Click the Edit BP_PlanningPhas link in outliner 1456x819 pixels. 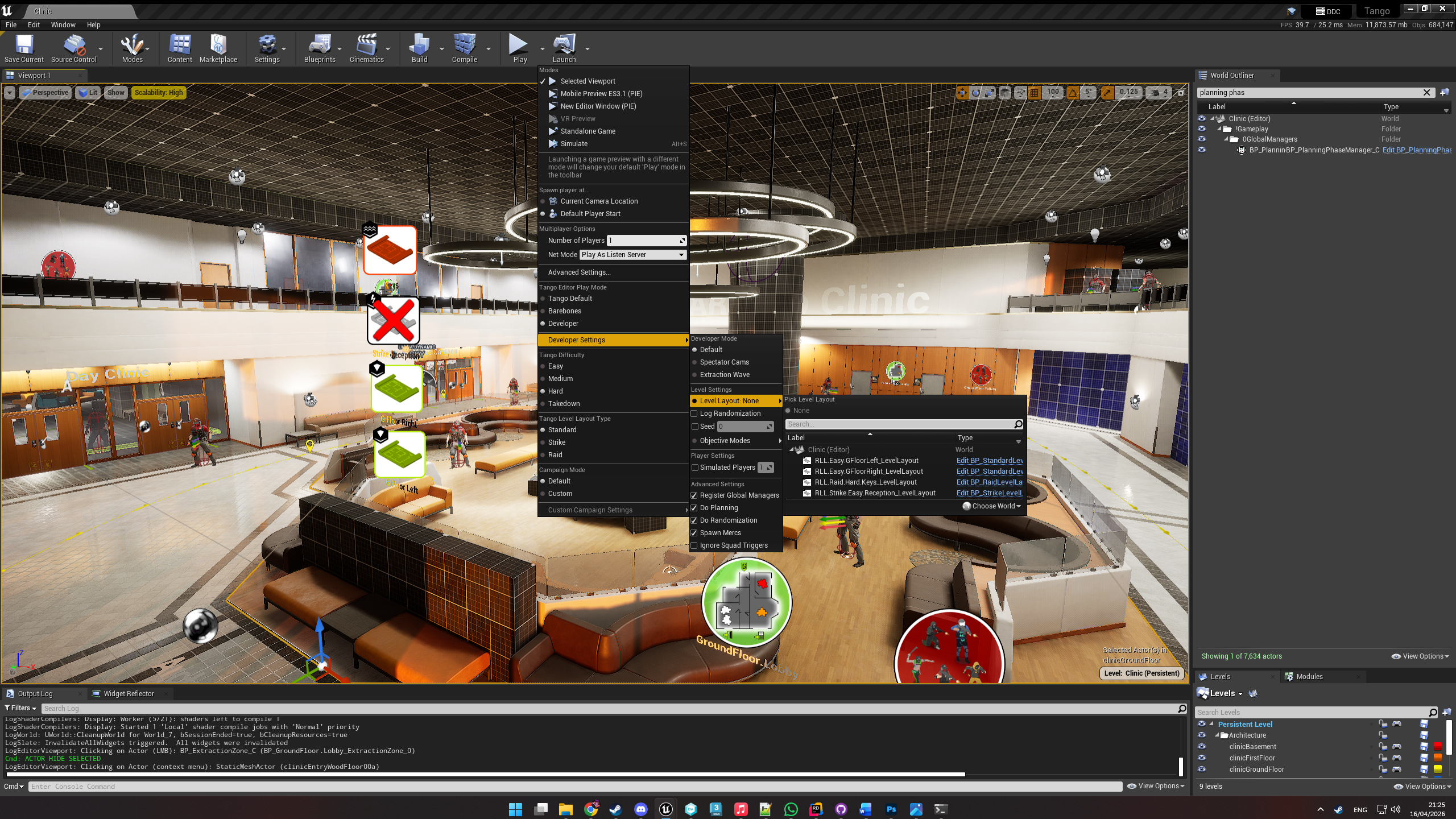click(x=1417, y=150)
